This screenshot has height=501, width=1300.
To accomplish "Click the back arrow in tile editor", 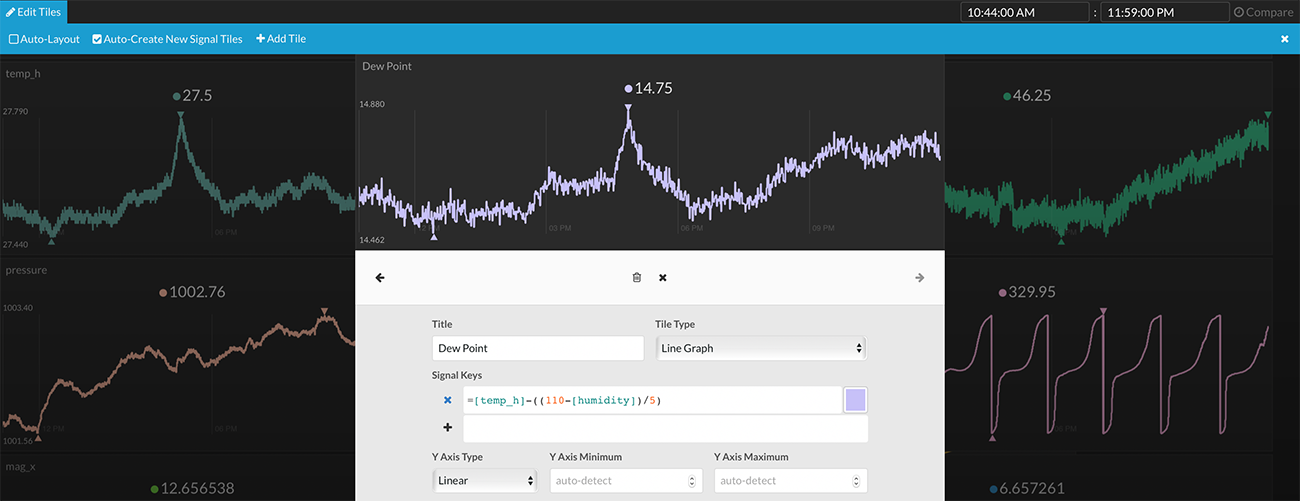I will [x=380, y=278].
